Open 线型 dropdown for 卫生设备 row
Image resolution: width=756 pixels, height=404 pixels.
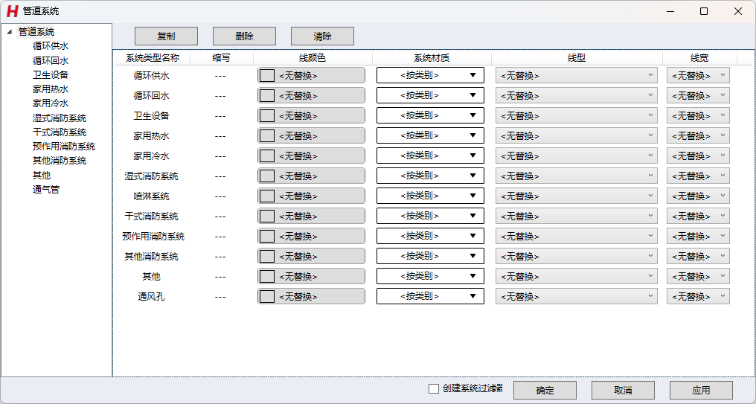point(575,115)
